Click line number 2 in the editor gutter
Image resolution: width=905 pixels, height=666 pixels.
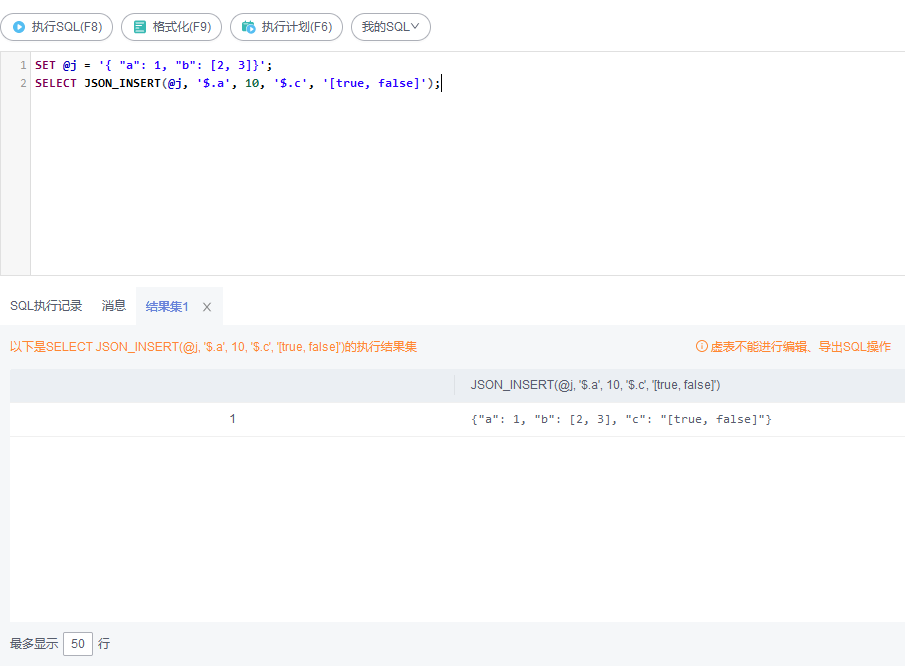pos(22,83)
